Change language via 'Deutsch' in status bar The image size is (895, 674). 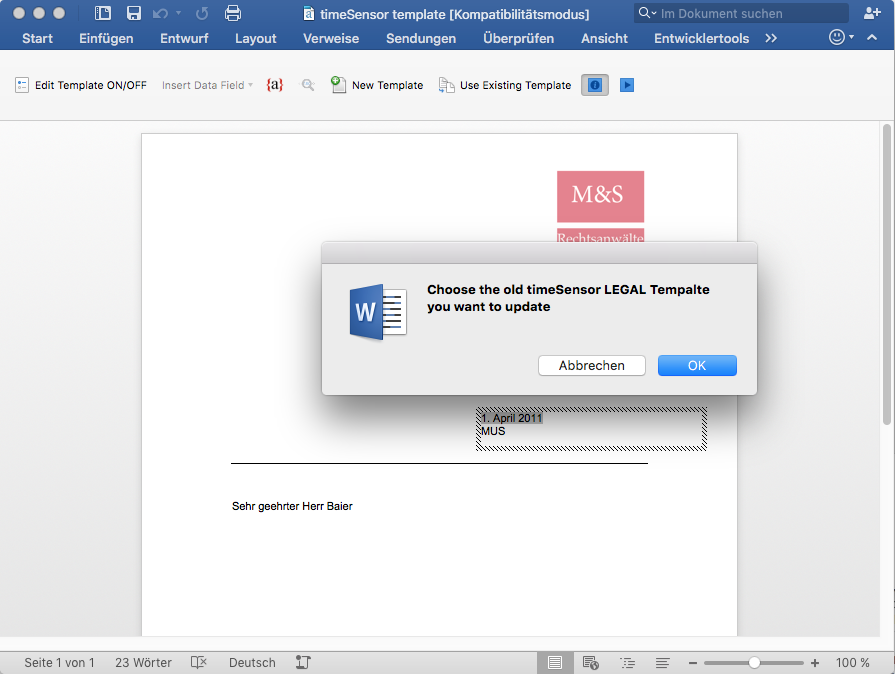pyautogui.click(x=252, y=663)
